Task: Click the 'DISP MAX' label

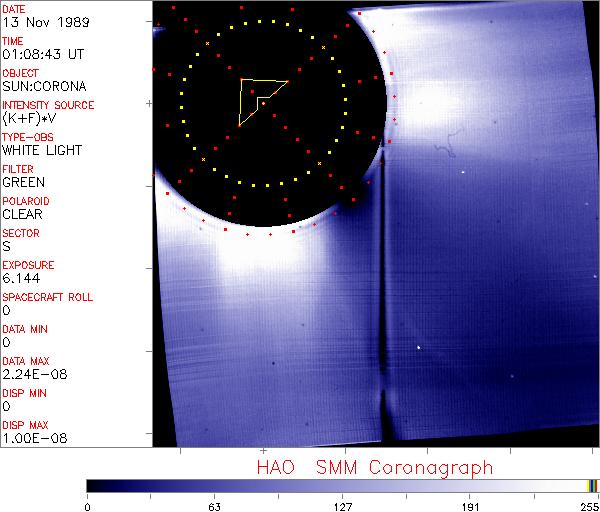Action: 25,426
